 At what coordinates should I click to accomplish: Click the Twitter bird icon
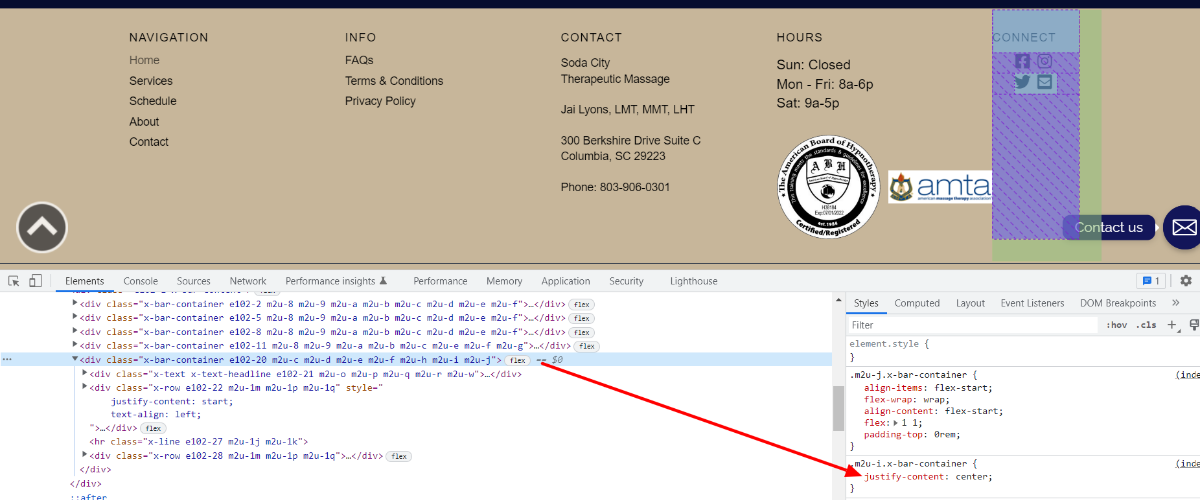point(1022,82)
